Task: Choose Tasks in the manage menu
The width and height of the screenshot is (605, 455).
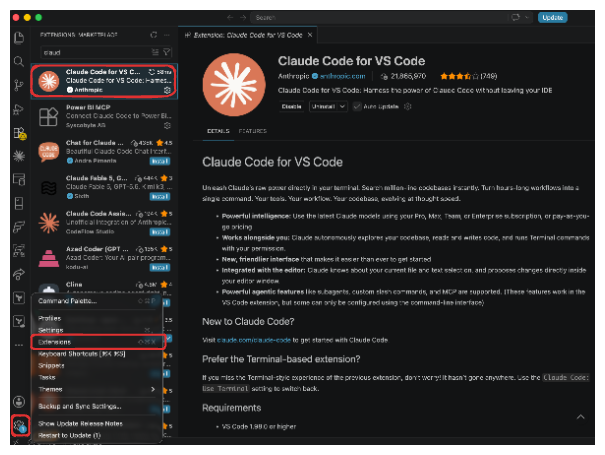Action: click(97, 377)
